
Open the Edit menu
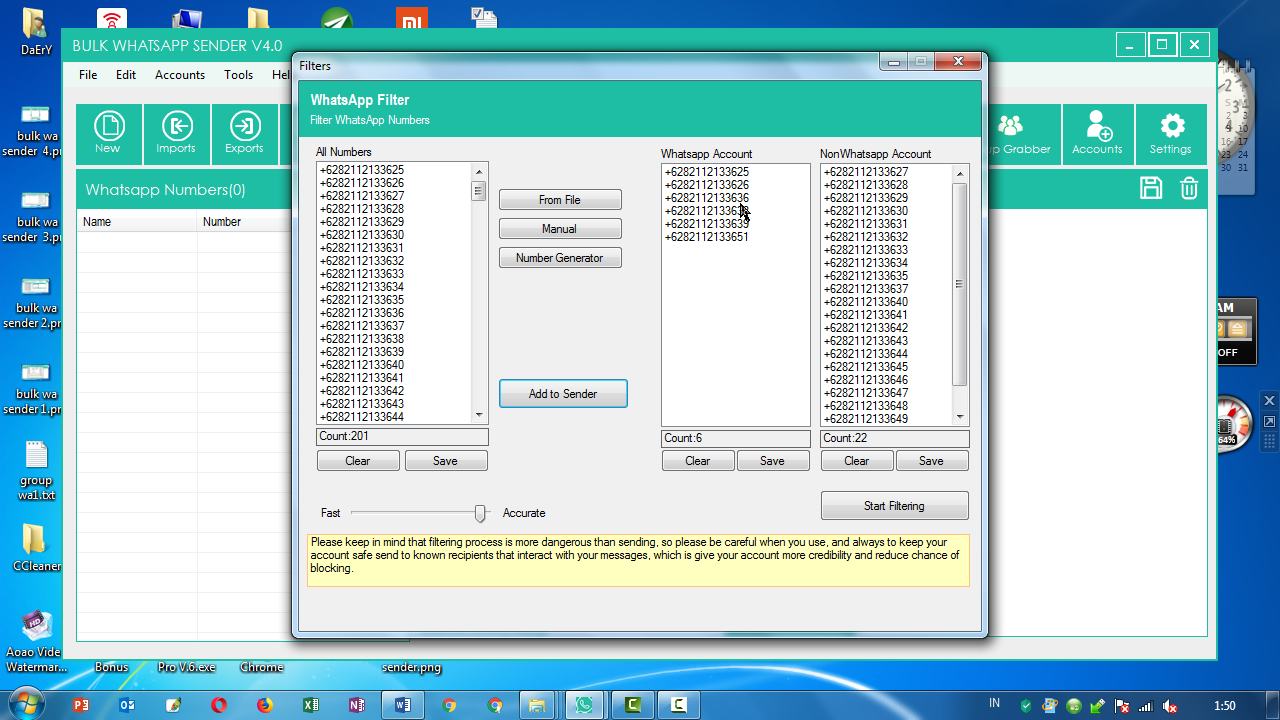pyautogui.click(x=126, y=75)
